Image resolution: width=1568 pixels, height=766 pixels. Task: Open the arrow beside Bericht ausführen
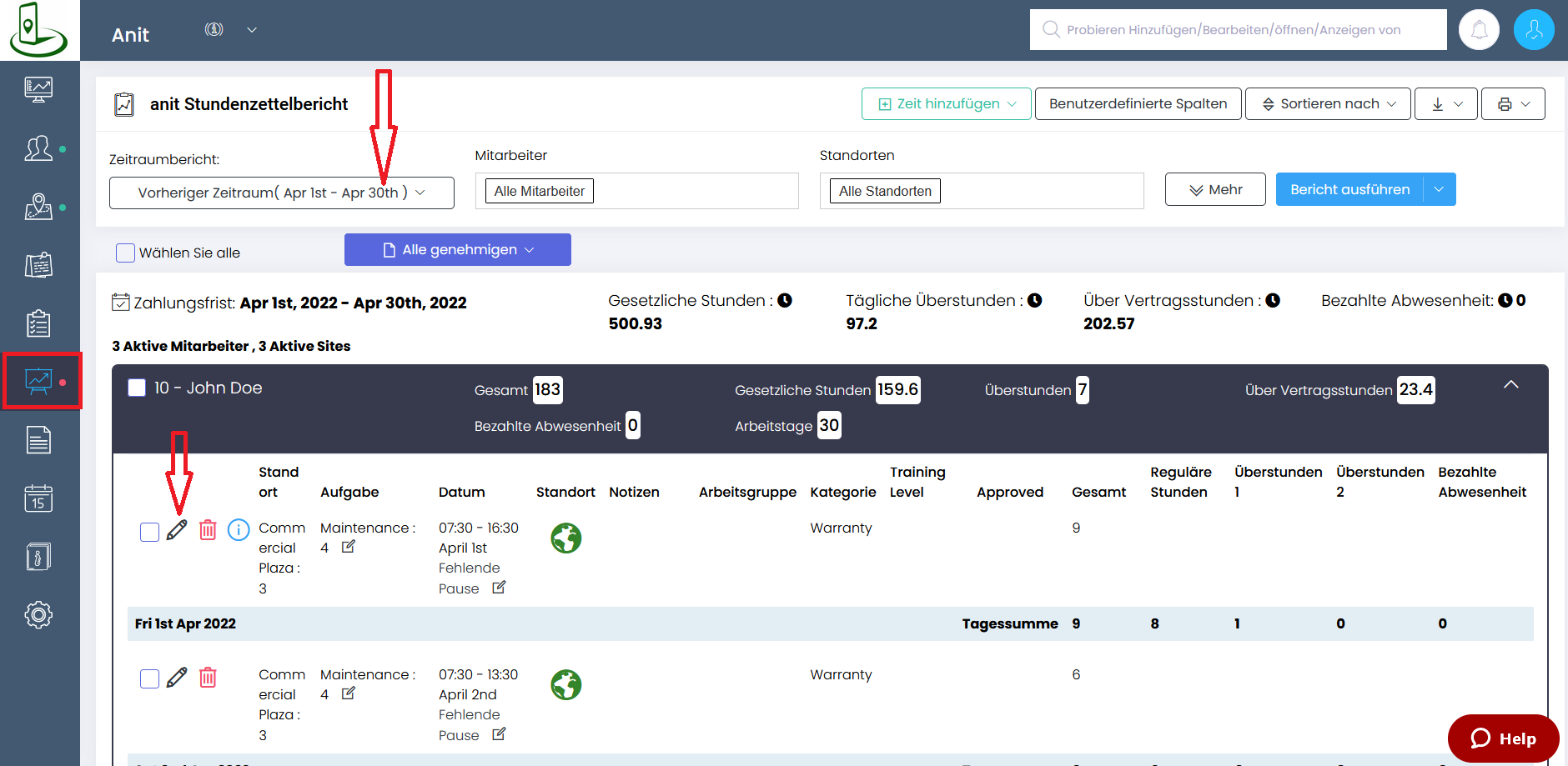(1439, 189)
